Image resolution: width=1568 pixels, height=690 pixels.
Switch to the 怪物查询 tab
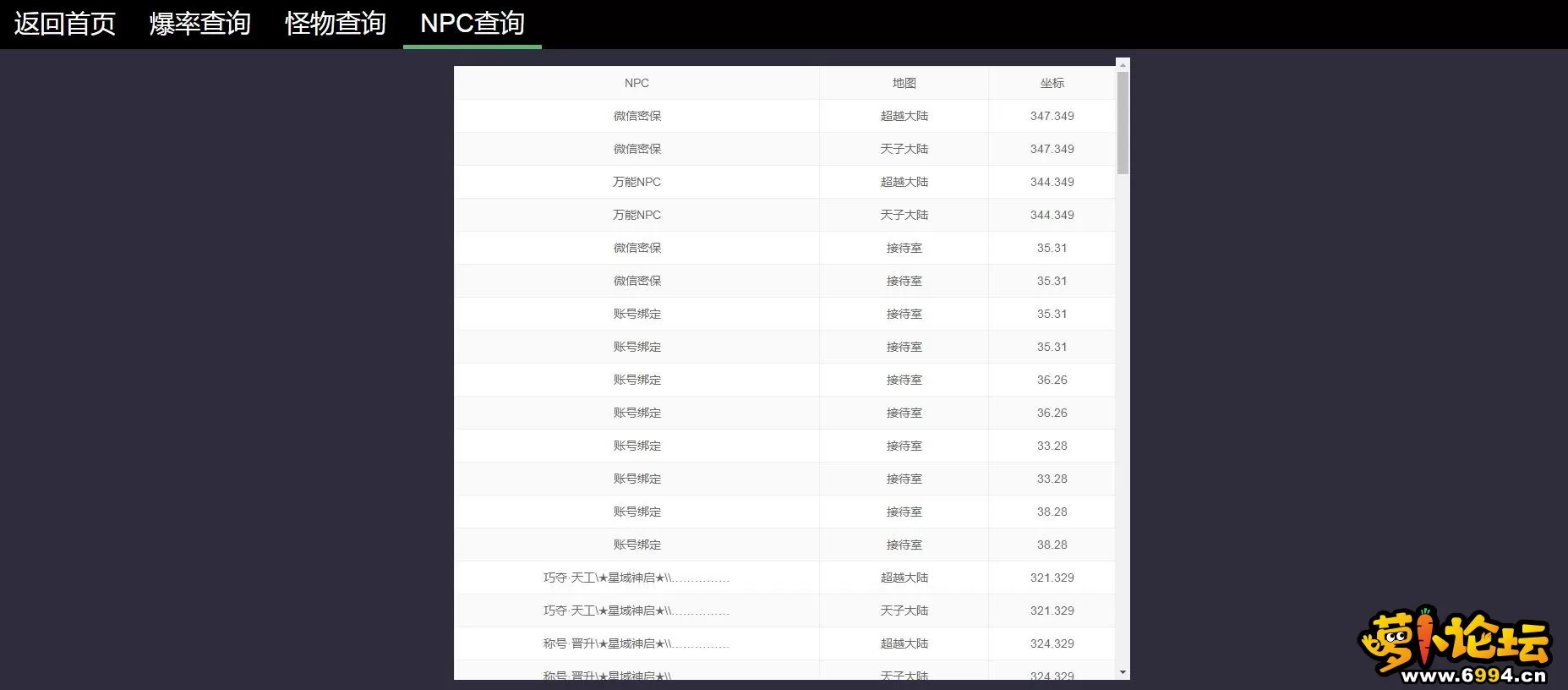click(336, 24)
